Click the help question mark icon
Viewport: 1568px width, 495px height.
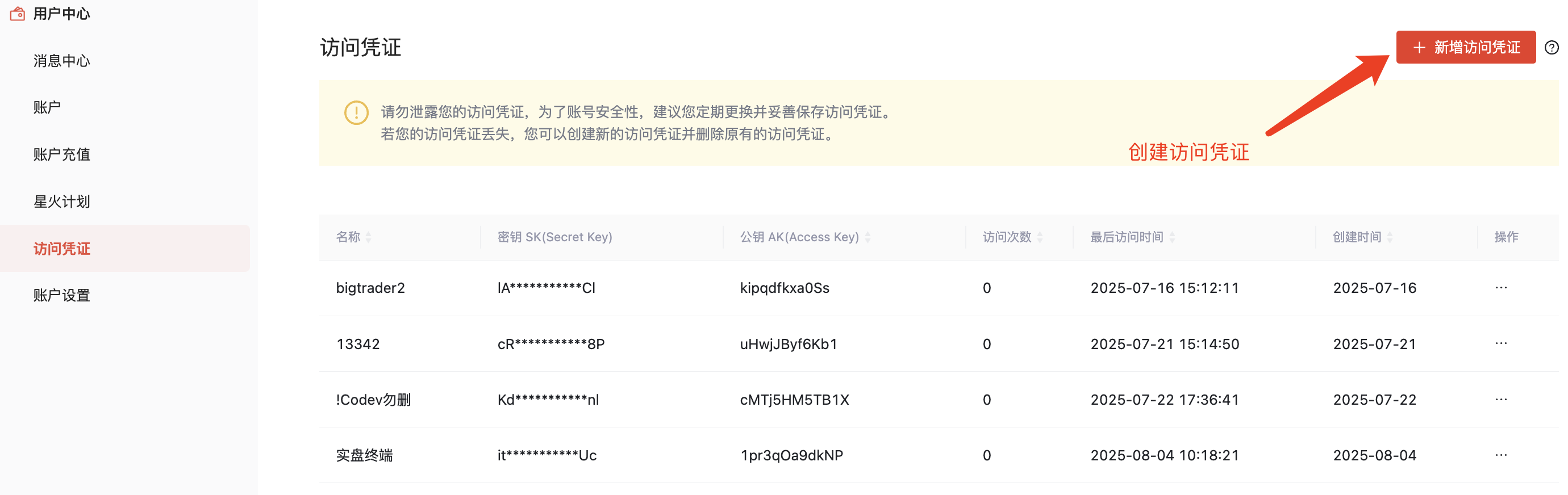[1551, 48]
